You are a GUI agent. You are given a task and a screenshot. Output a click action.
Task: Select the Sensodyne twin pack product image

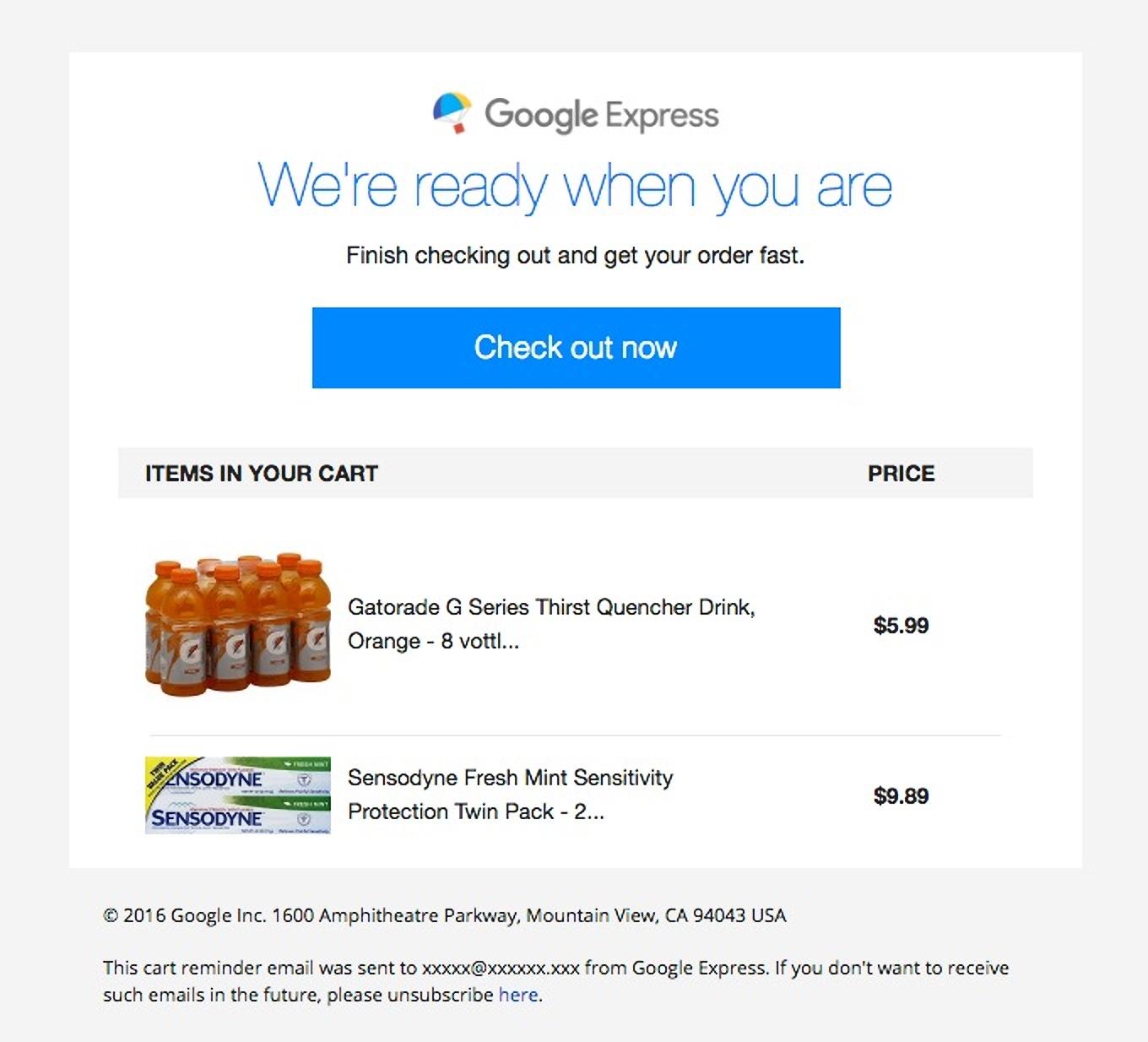pos(237,795)
